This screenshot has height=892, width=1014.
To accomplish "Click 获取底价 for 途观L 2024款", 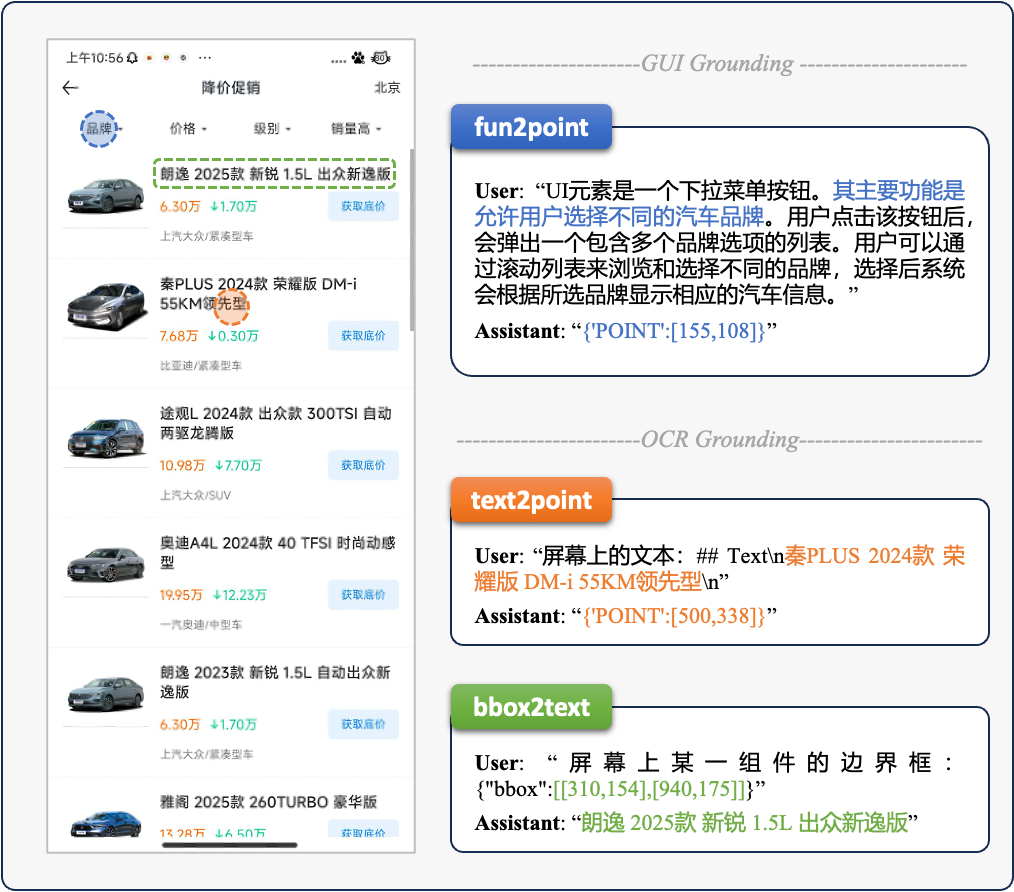I will pyautogui.click(x=363, y=465).
